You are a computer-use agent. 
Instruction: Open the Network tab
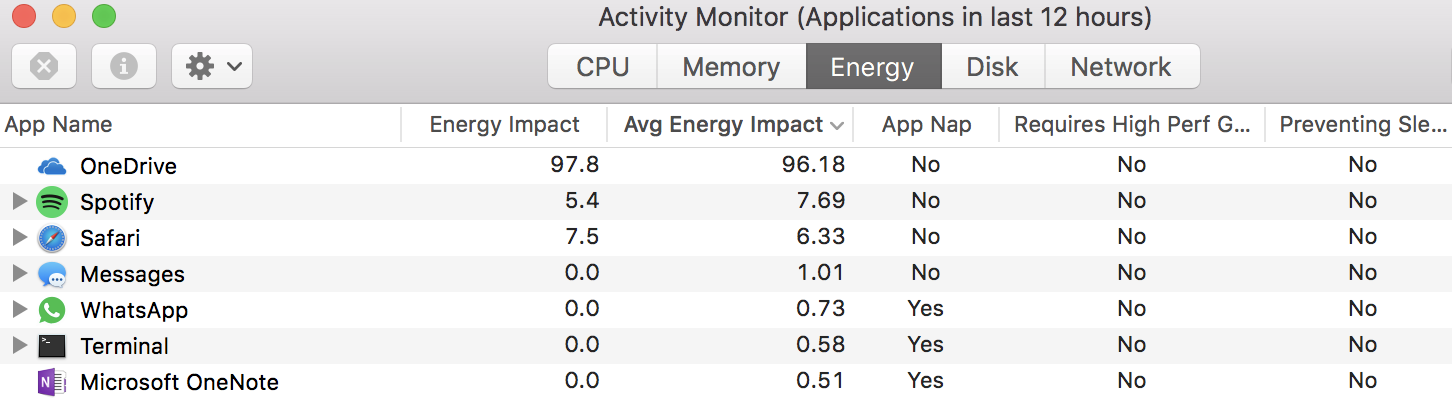[1121, 67]
